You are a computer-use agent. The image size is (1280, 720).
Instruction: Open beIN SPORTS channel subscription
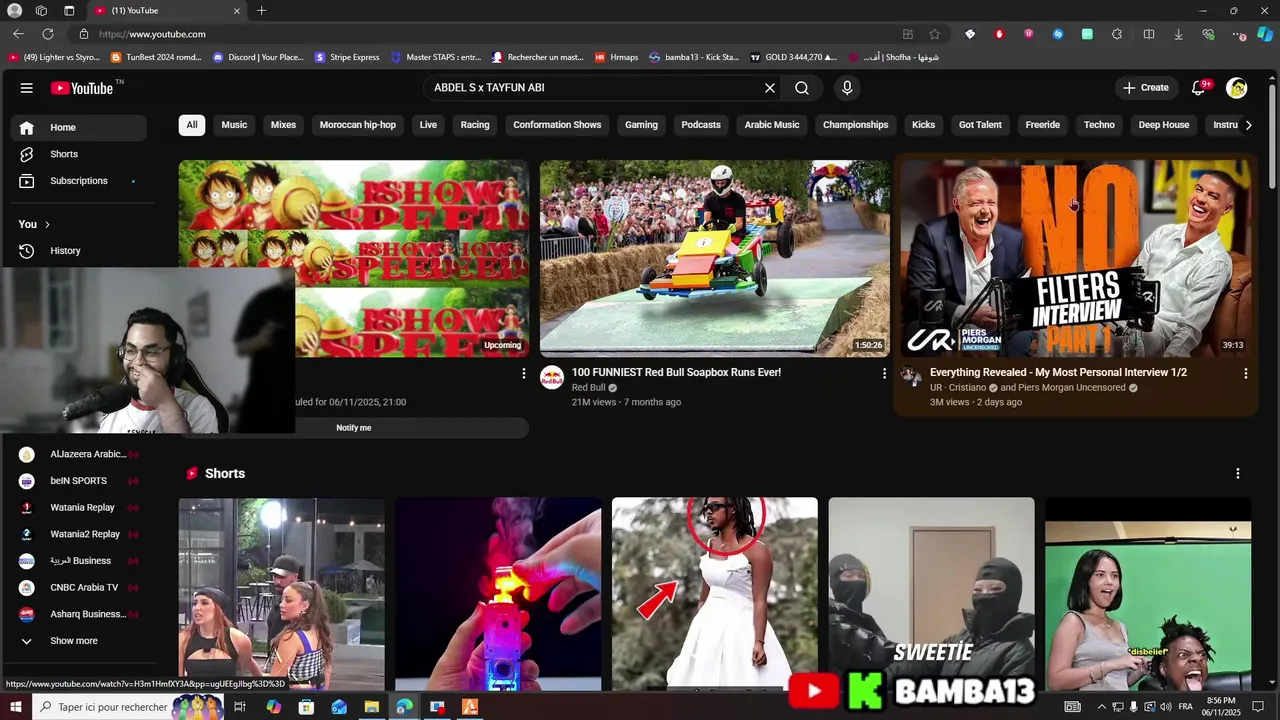(x=79, y=481)
